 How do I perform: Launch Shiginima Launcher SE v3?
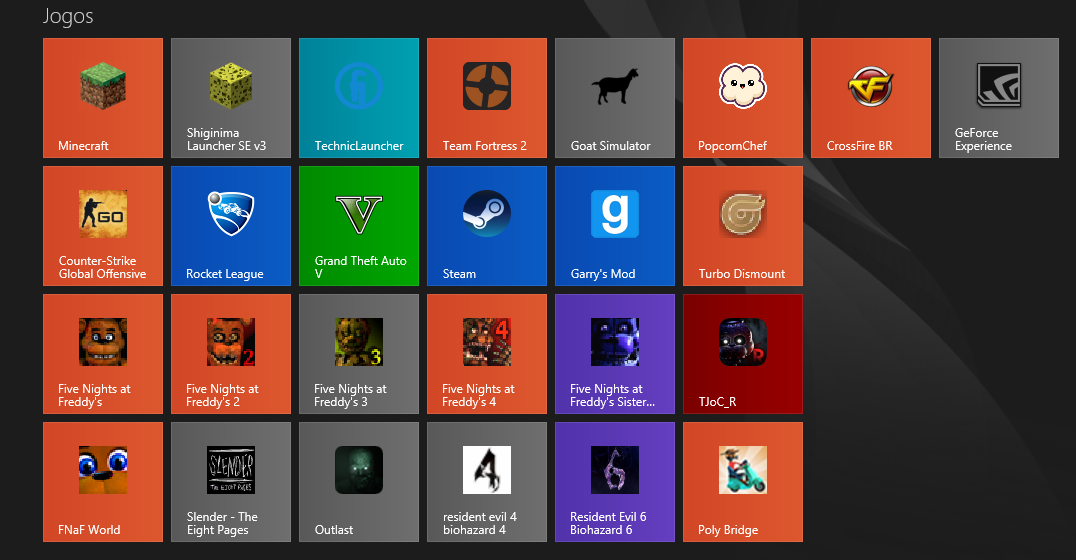[x=231, y=98]
